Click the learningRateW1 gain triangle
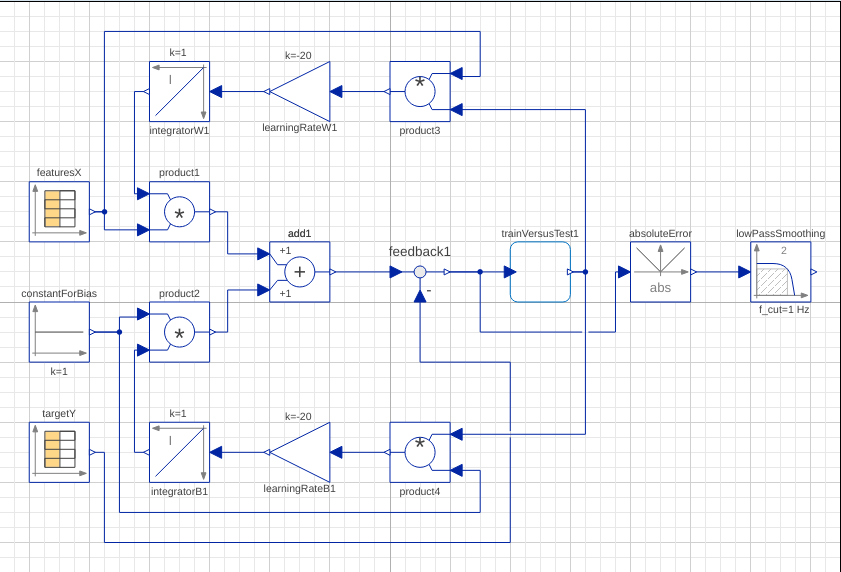This screenshot has width=841, height=572. (300, 92)
